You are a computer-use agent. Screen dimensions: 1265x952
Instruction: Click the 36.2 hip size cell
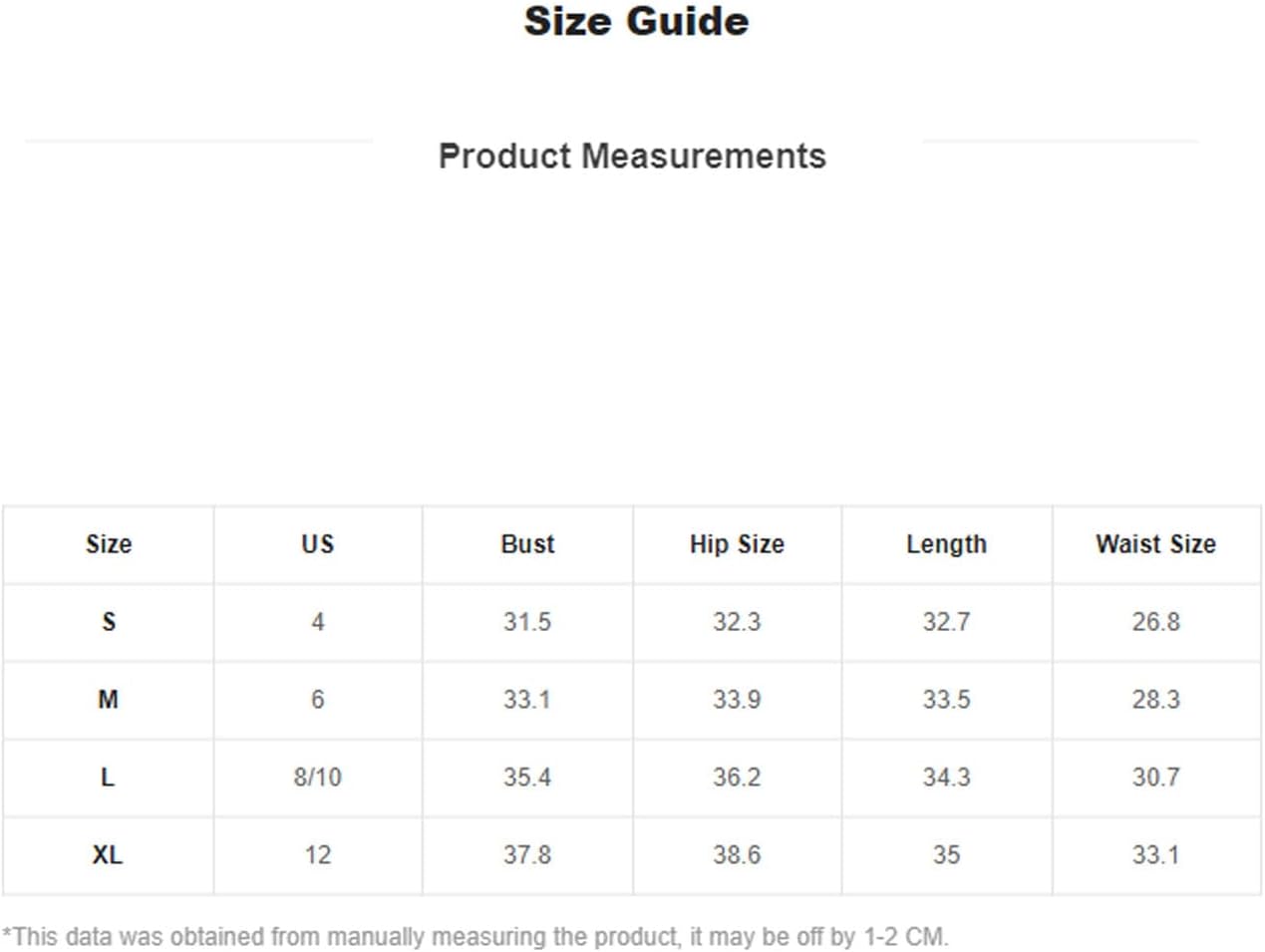(x=737, y=778)
